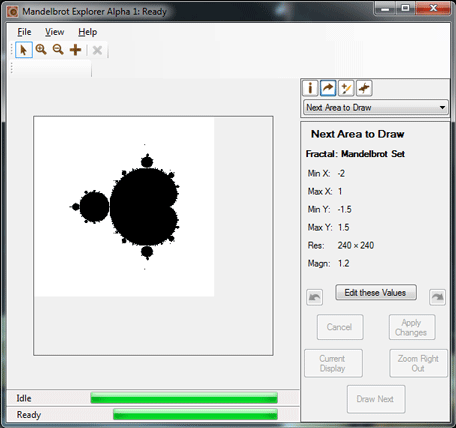
Task: Select the fourth panel icon with cross arrow
Action: pyautogui.click(x=364, y=88)
